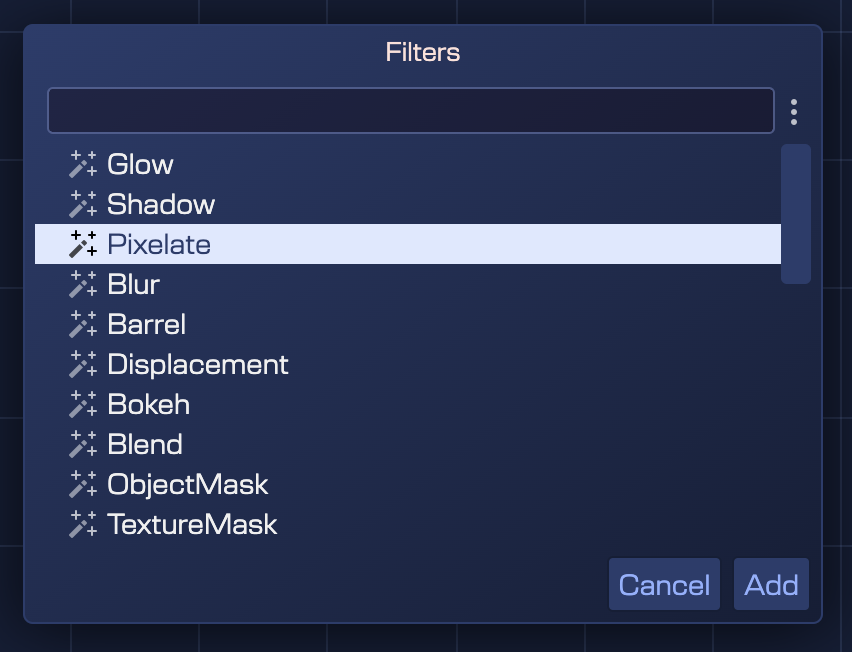Screen dimensions: 852x652
Task: Click the filter search input field
Action: (410, 110)
